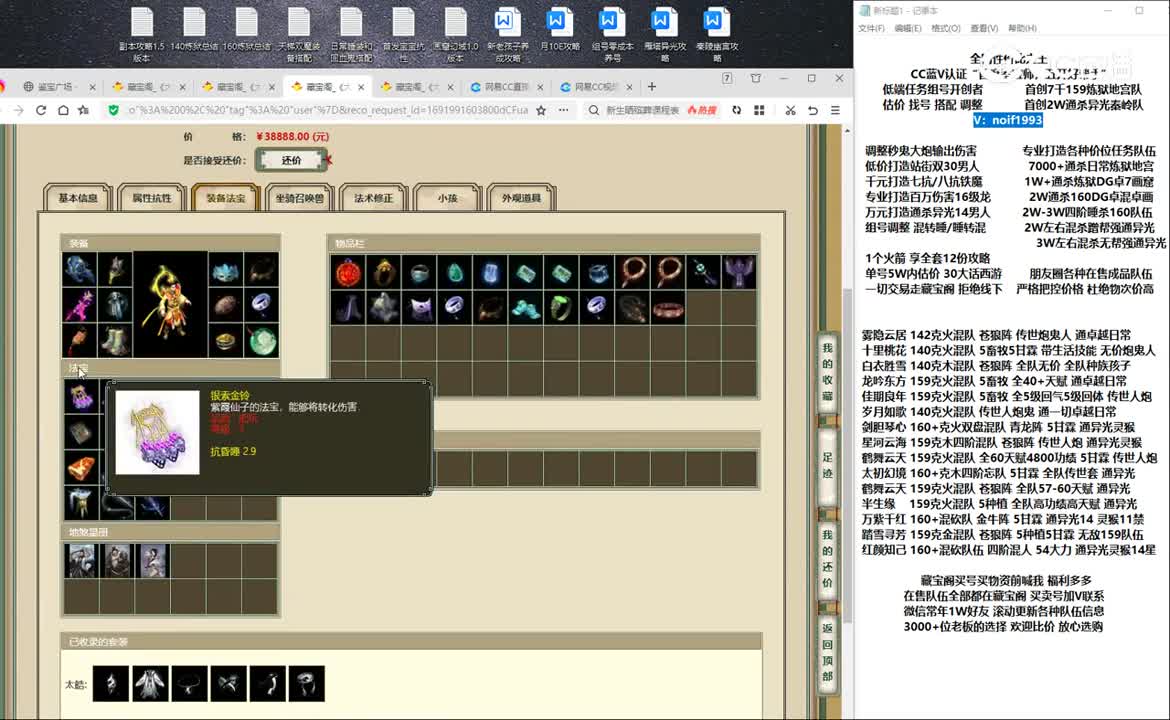Click the browser address bar URL field
Viewport: 1170px width, 720px height.
(x=327, y=110)
